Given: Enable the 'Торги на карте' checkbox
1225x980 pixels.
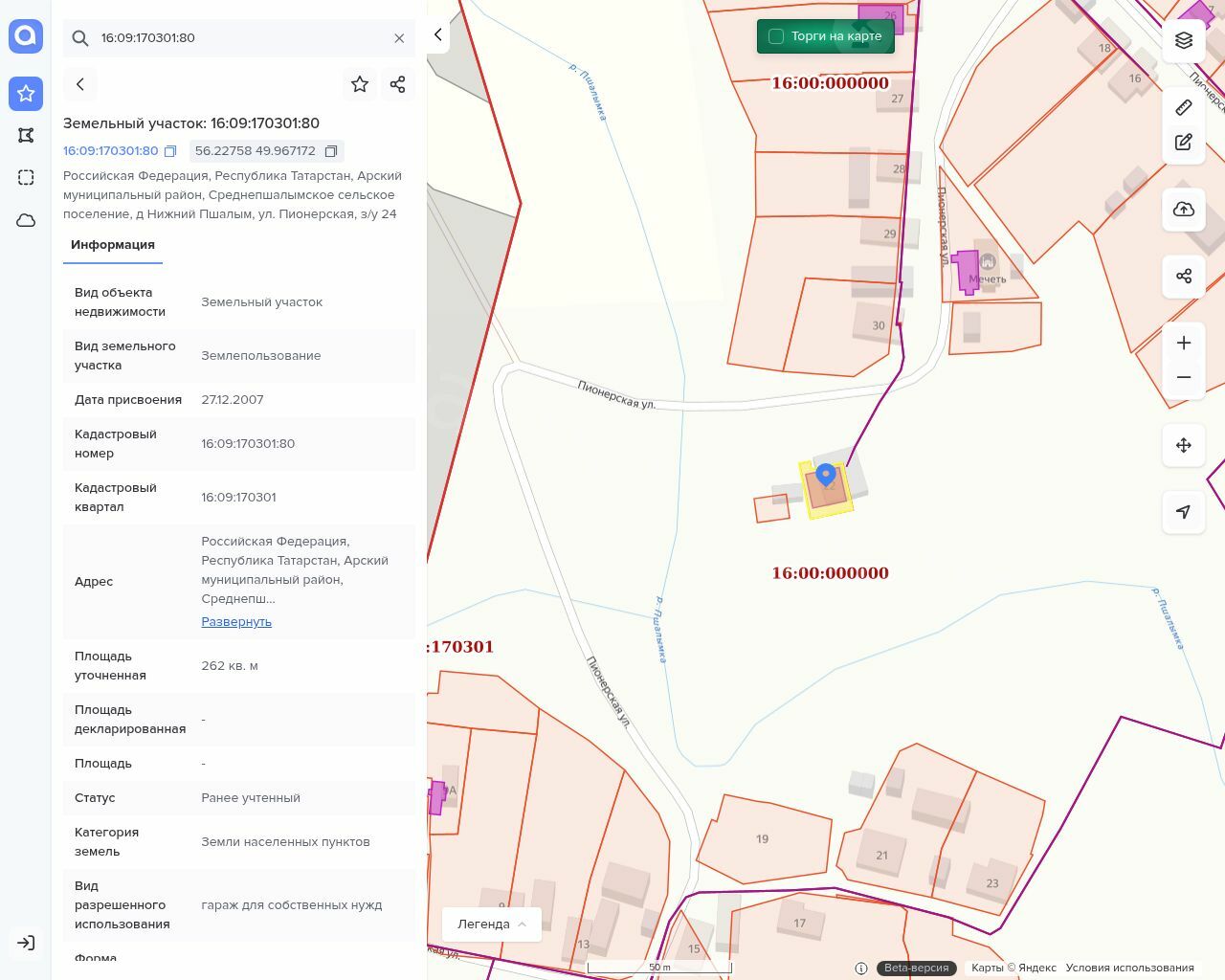Looking at the screenshot, I should pyautogui.click(x=776, y=36).
